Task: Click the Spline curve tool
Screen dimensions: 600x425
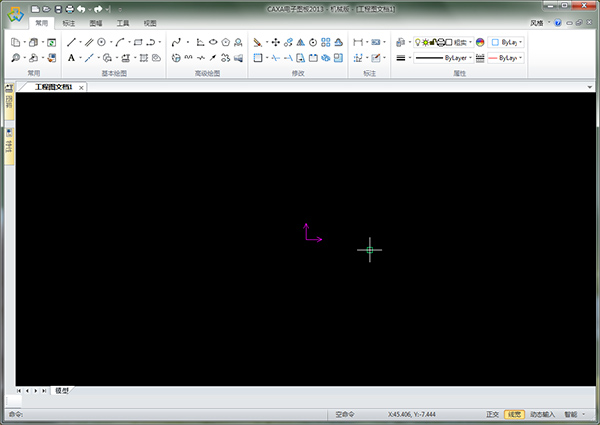Action: click(176, 43)
